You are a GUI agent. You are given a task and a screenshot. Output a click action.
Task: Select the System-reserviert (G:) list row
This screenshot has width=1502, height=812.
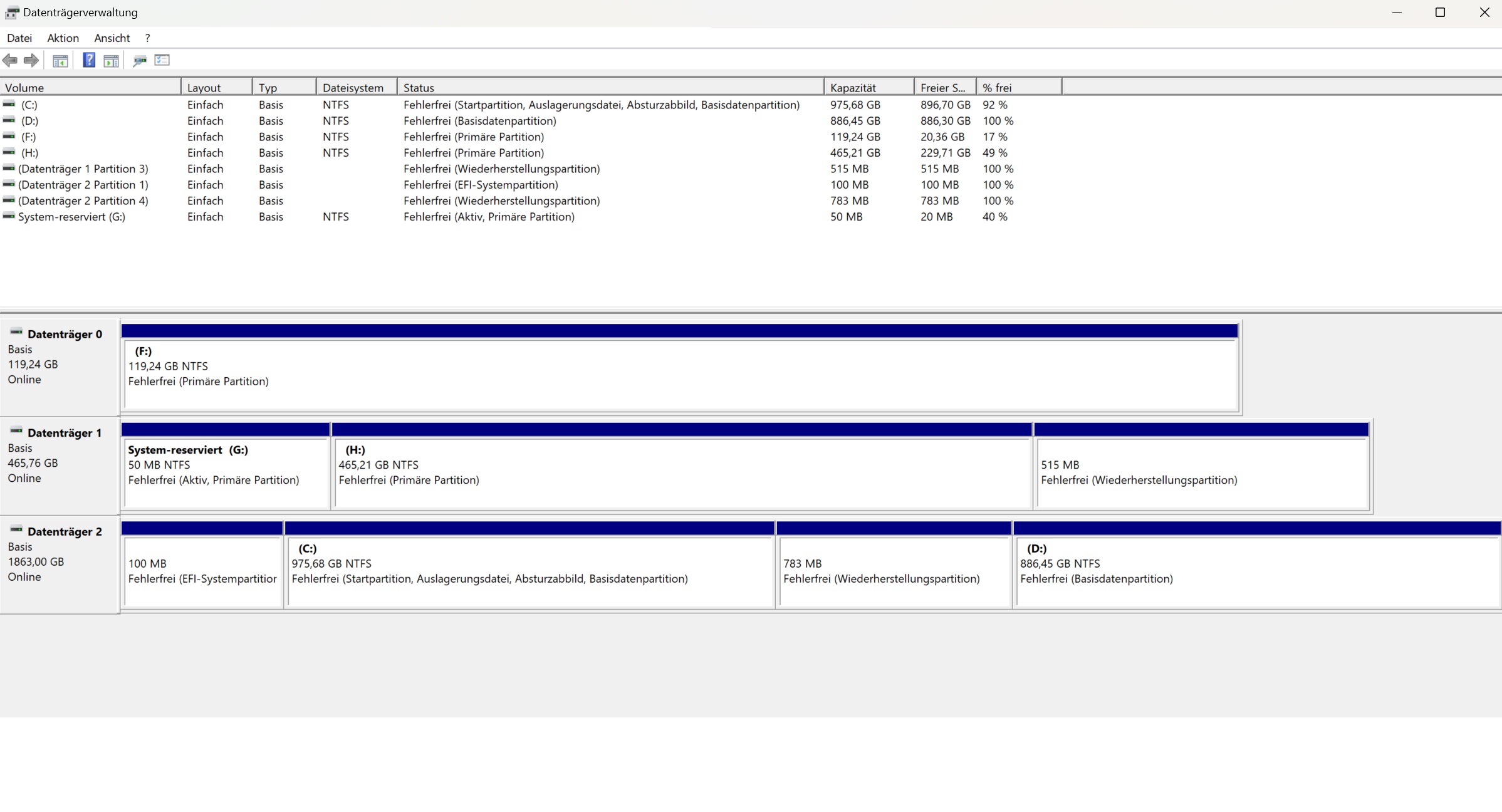(x=71, y=217)
